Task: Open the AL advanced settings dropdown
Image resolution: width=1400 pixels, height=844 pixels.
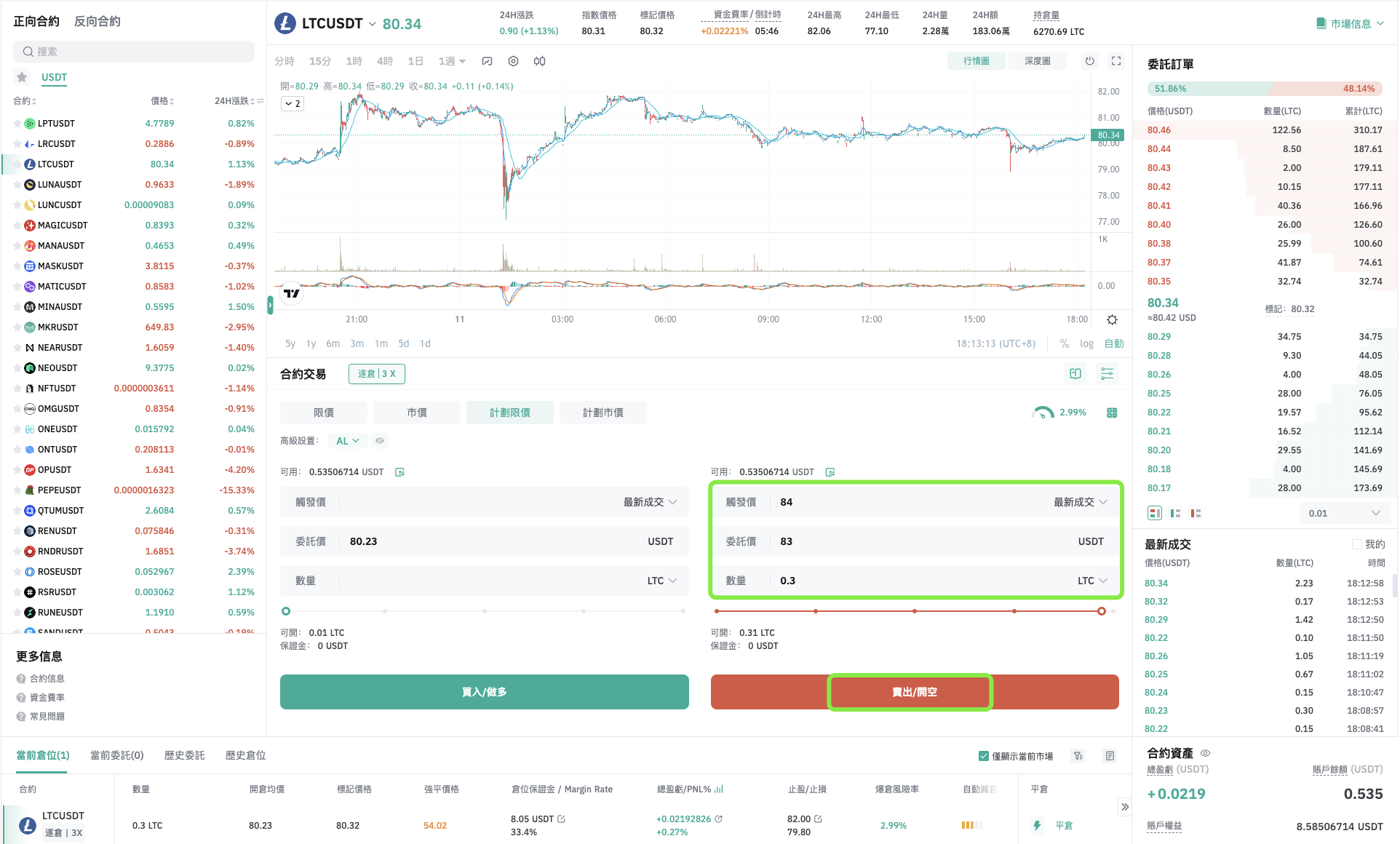Action: coord(347,441)
